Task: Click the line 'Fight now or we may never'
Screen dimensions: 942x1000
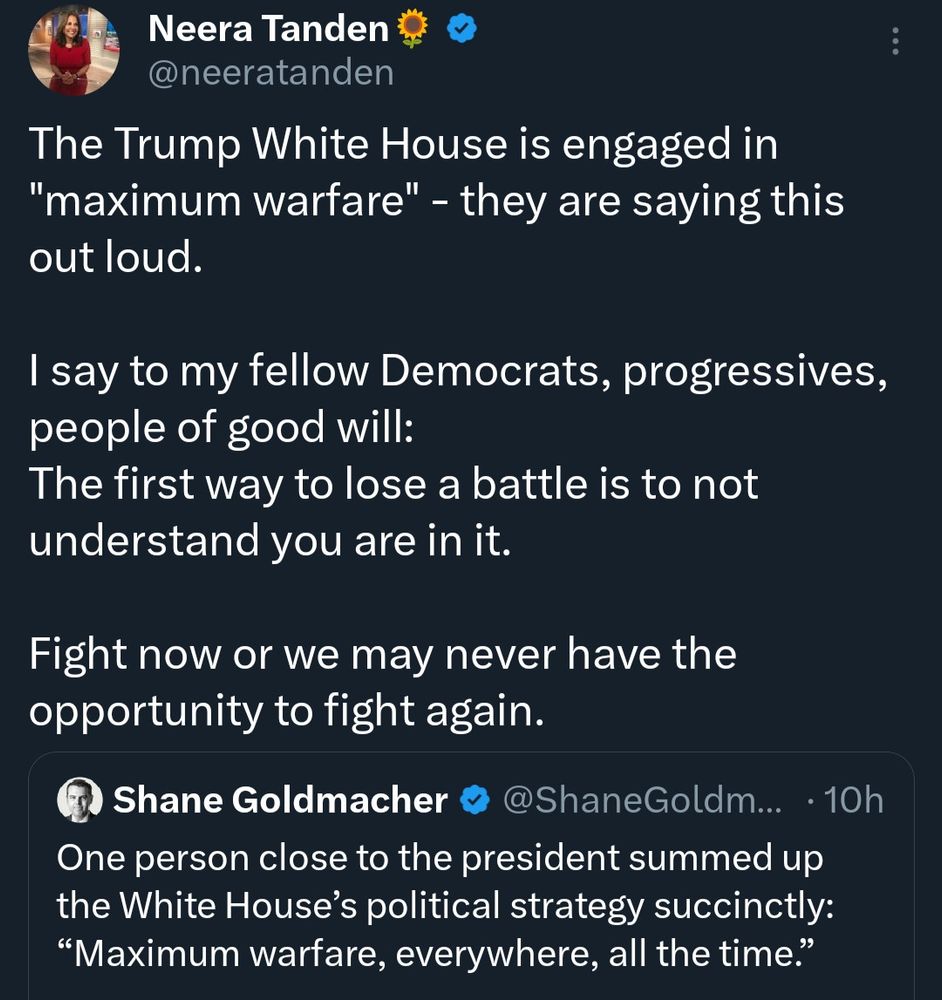Action: click(x=383, y=655)
